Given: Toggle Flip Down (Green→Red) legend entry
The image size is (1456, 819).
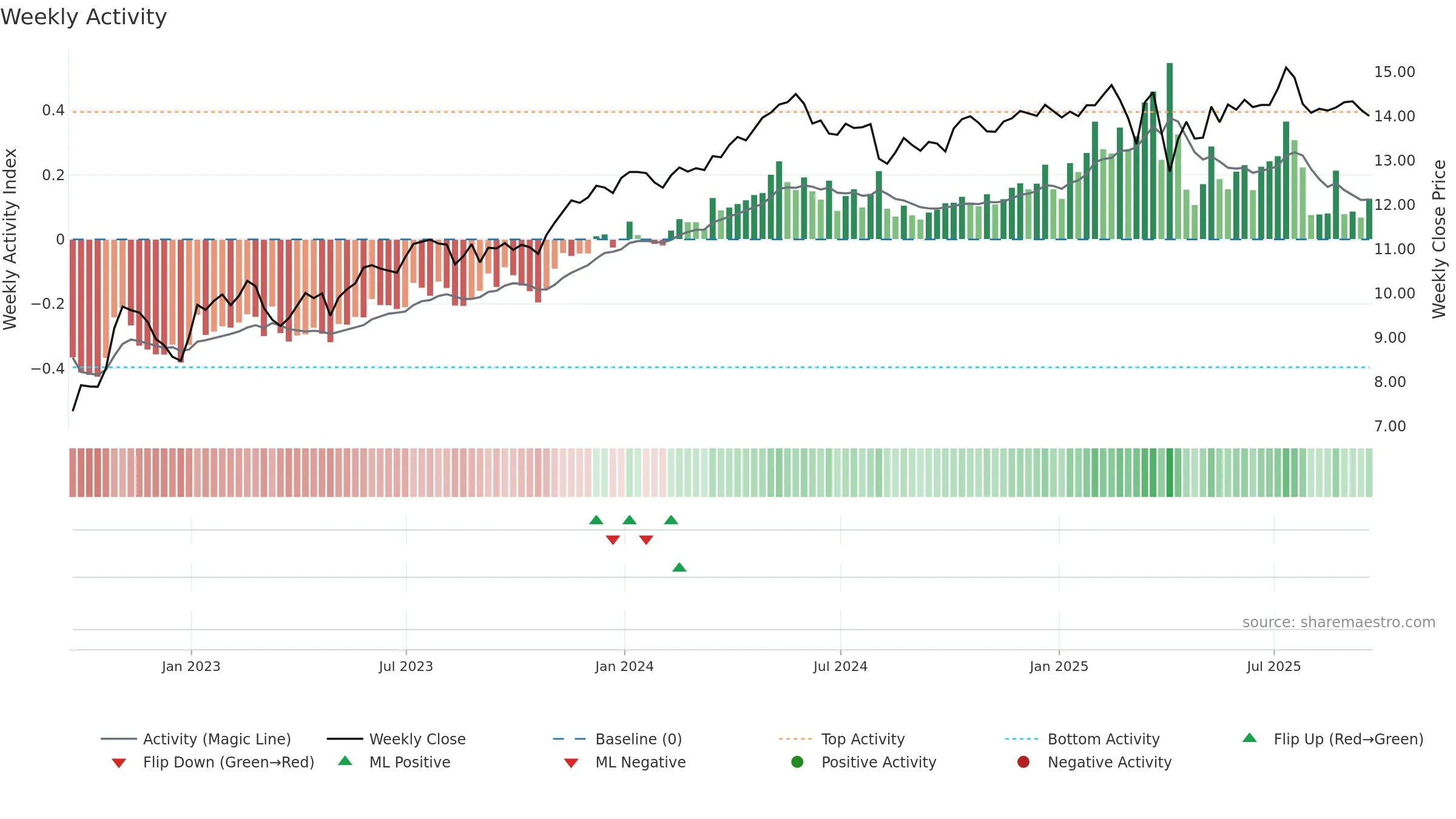Looking at the screenshot, I should point(212,762).
